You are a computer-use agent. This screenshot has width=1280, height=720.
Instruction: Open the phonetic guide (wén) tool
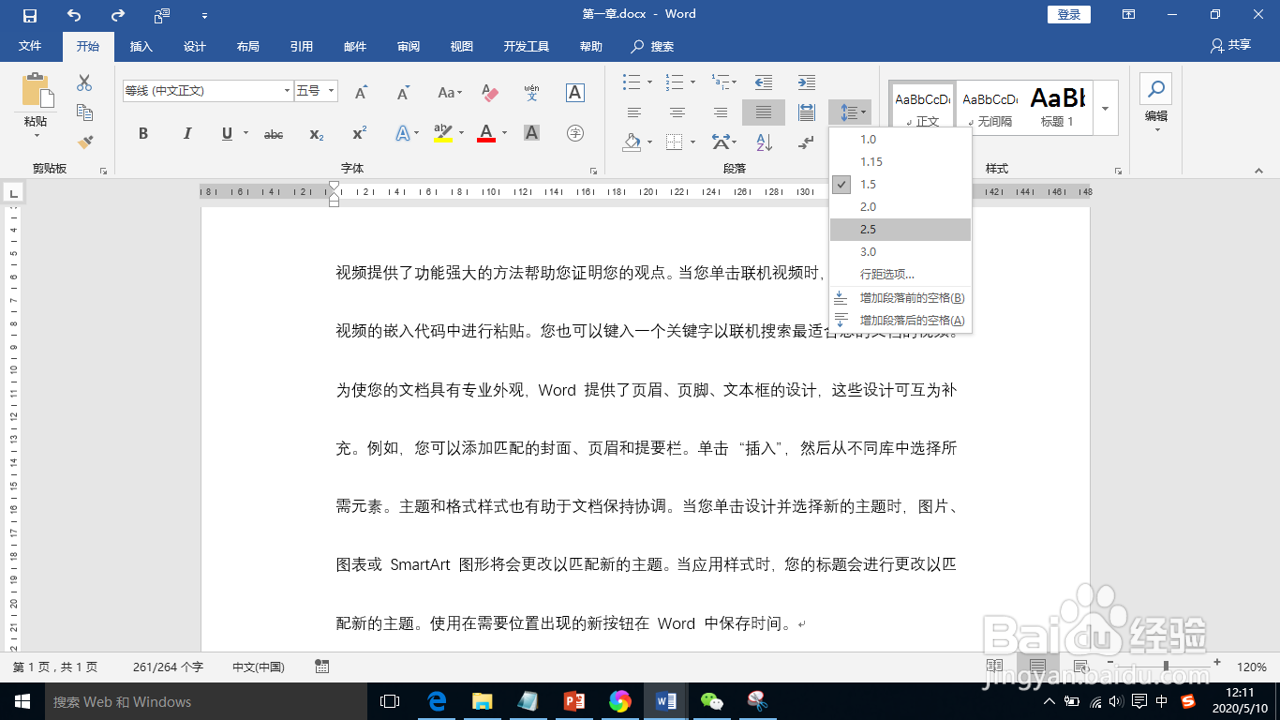pos(532,92)
